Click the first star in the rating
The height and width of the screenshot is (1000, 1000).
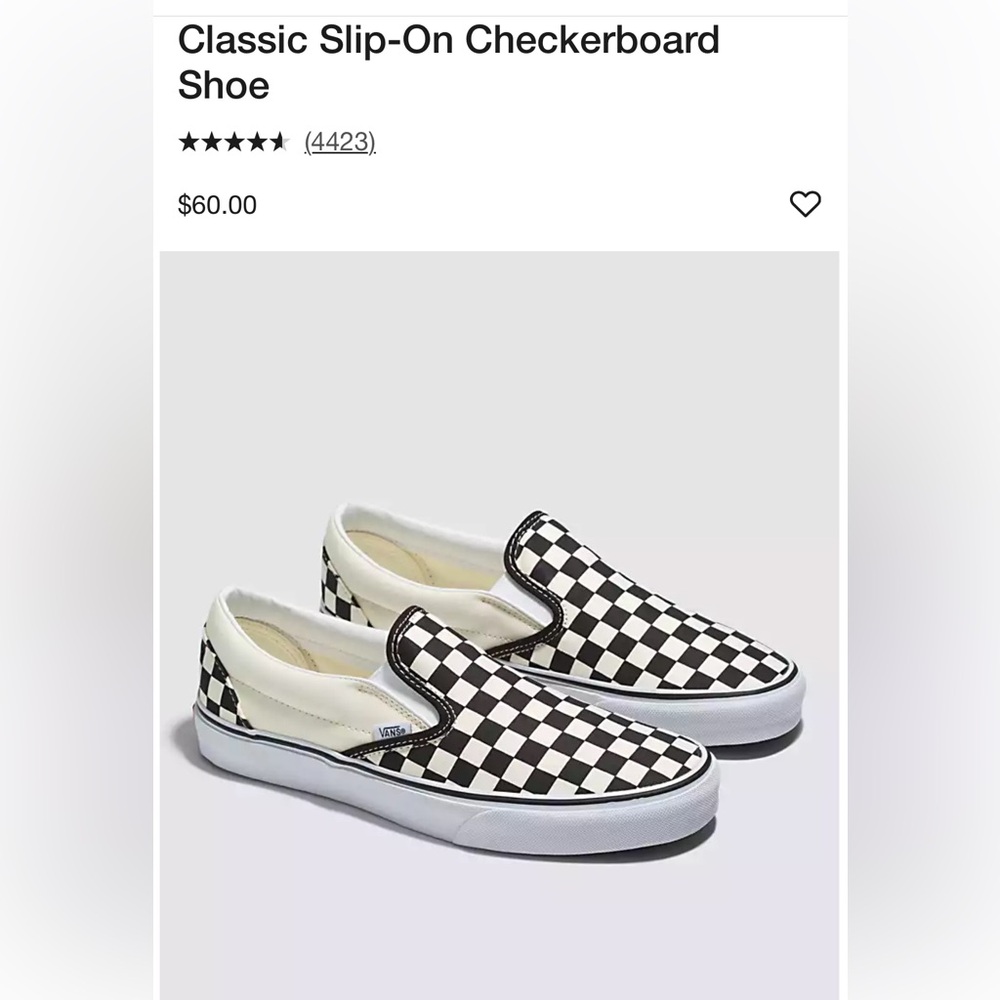click(x=188, y=142)
